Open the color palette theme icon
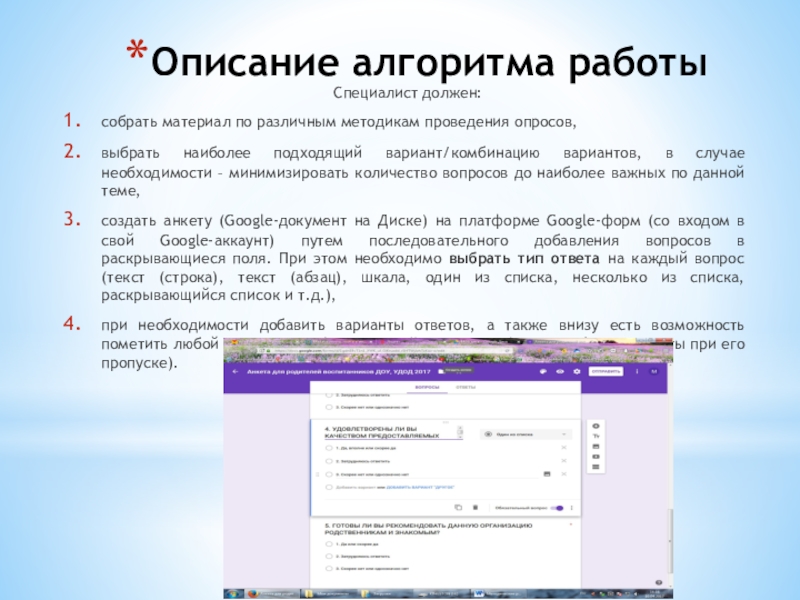Image resolution: width=800 pixels, height=600 pixels. 543,371
